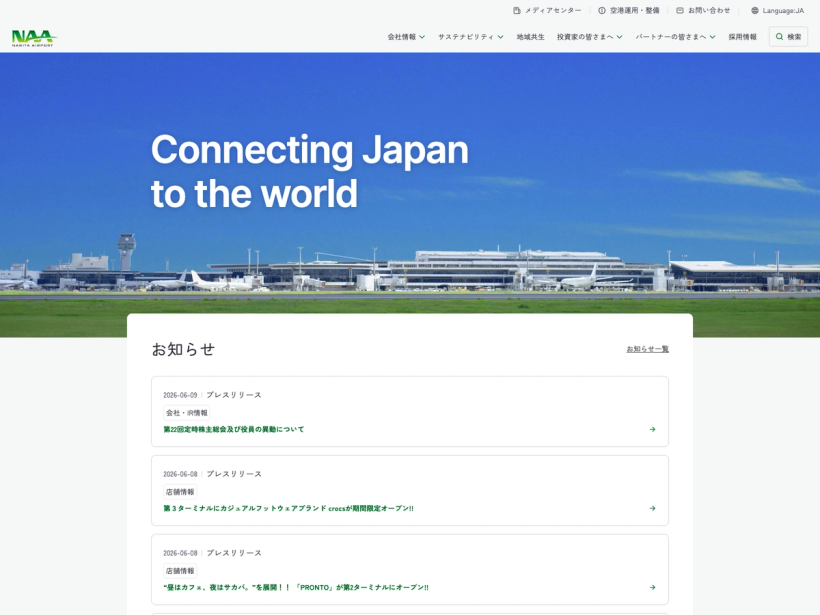The height and width of the screenshot is (615, 820).
Task: Open the 空港運用・整備 link
Action: [629, 10]
